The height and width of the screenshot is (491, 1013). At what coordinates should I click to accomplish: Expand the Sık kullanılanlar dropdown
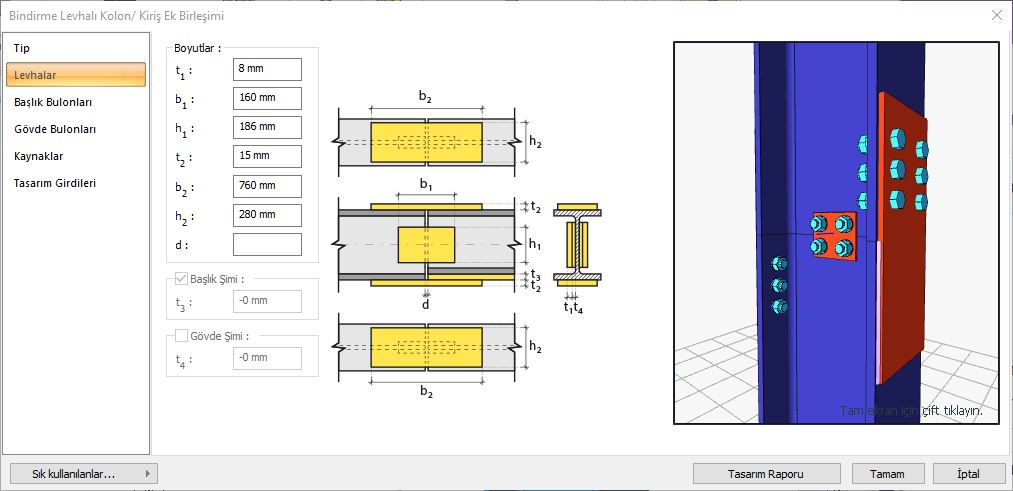tap(81, 474)
